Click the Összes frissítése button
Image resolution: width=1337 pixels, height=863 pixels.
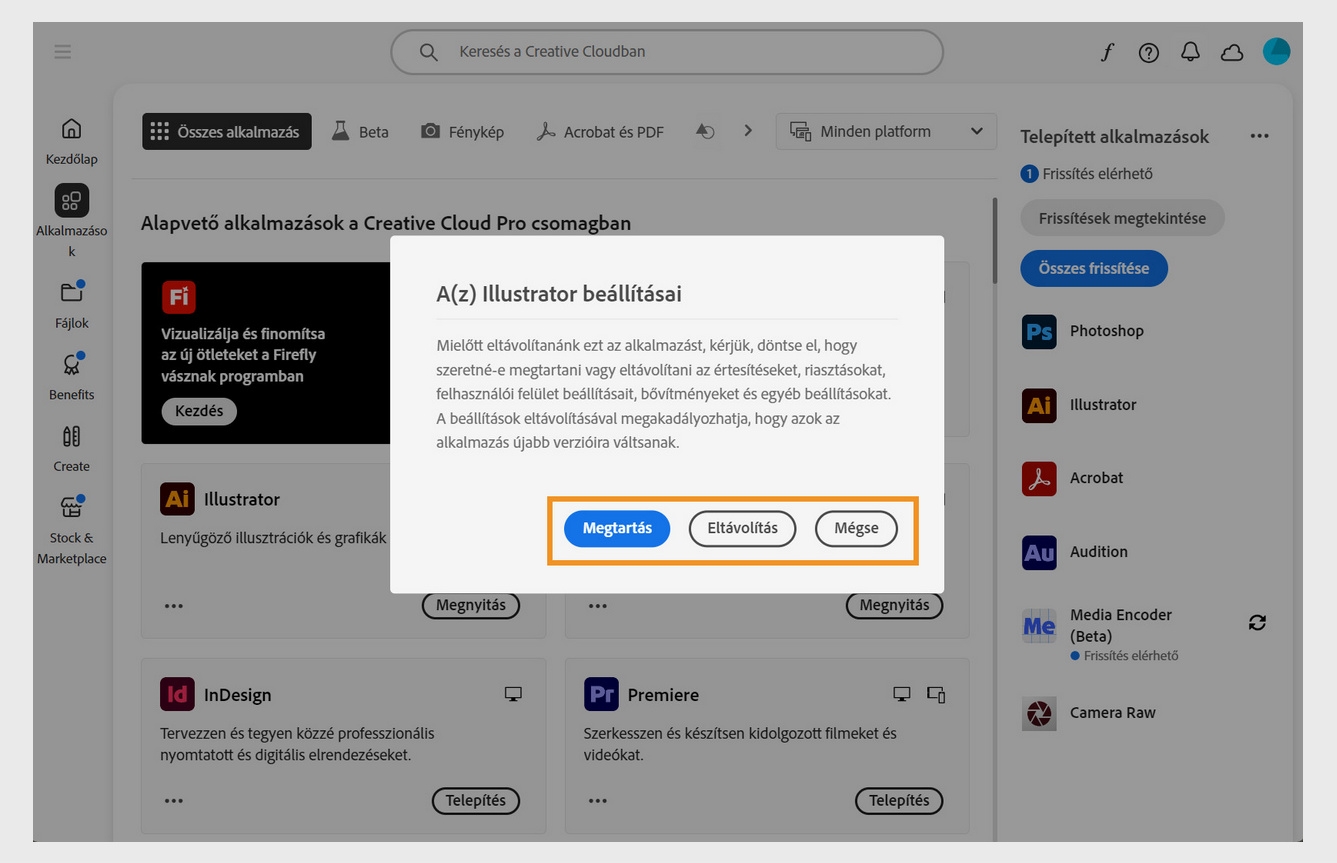point(1094,268)
